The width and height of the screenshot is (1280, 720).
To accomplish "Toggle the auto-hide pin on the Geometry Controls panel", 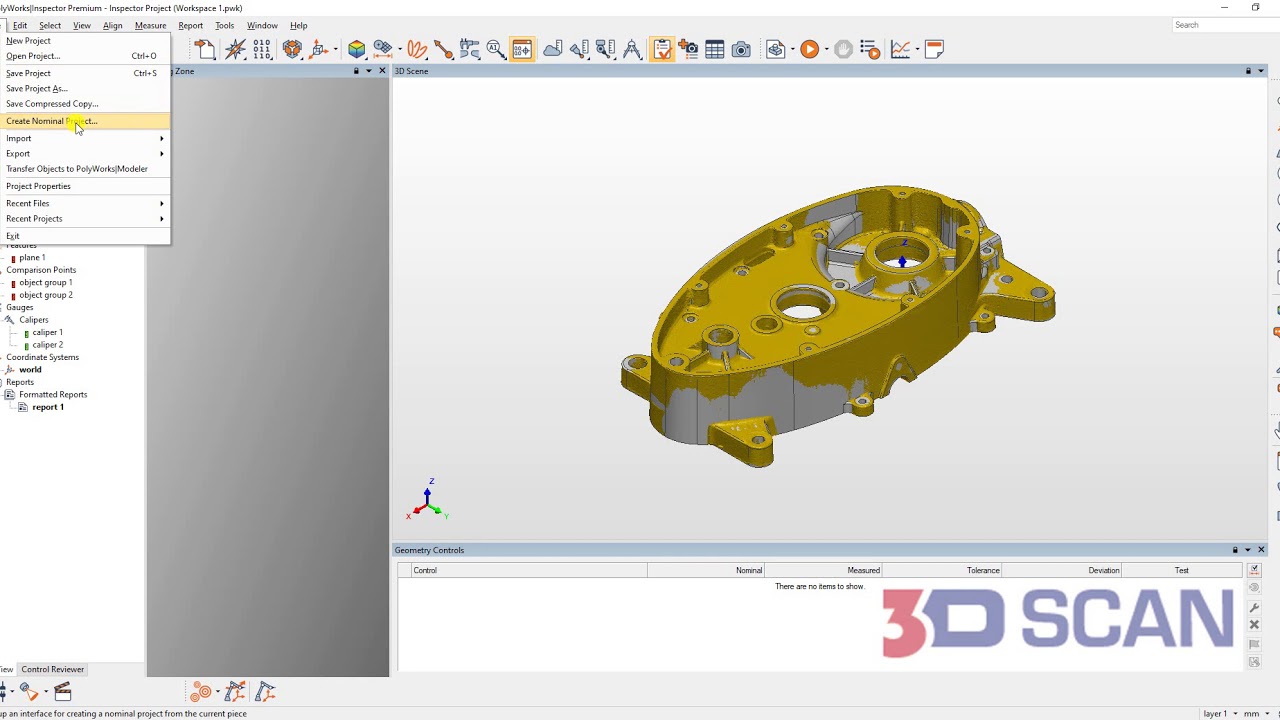I will click(1234, 550).
